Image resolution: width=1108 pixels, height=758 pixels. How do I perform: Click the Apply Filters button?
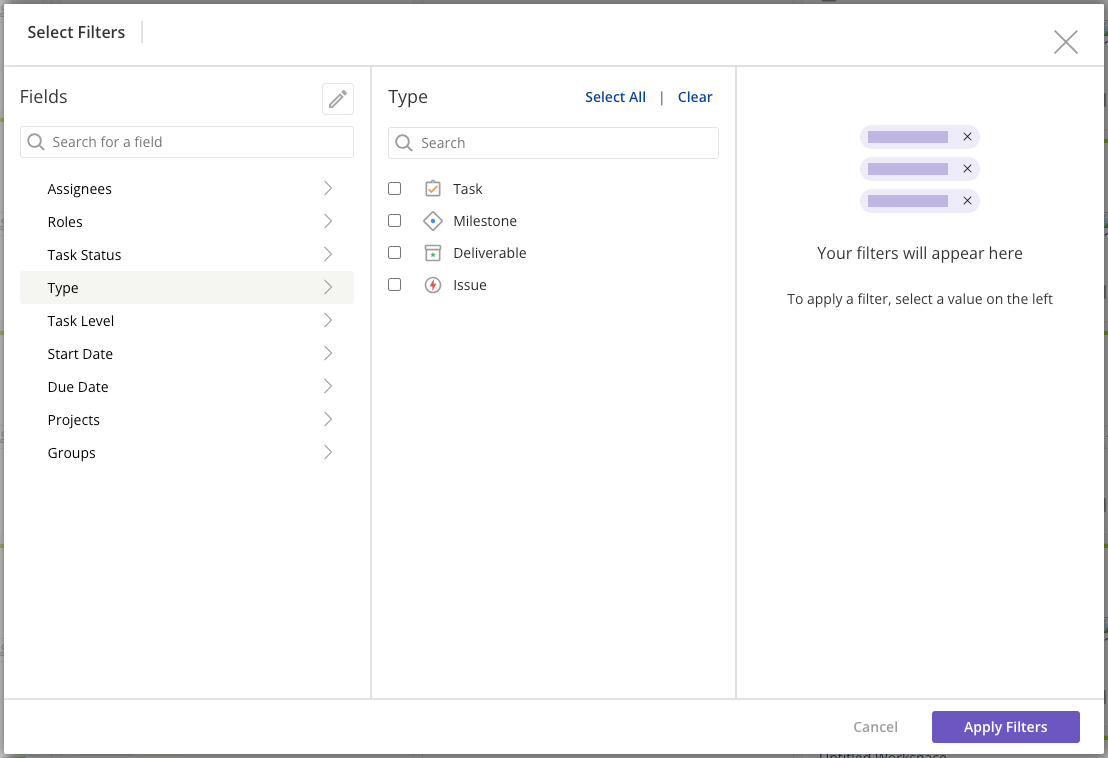coord(1006,727)
